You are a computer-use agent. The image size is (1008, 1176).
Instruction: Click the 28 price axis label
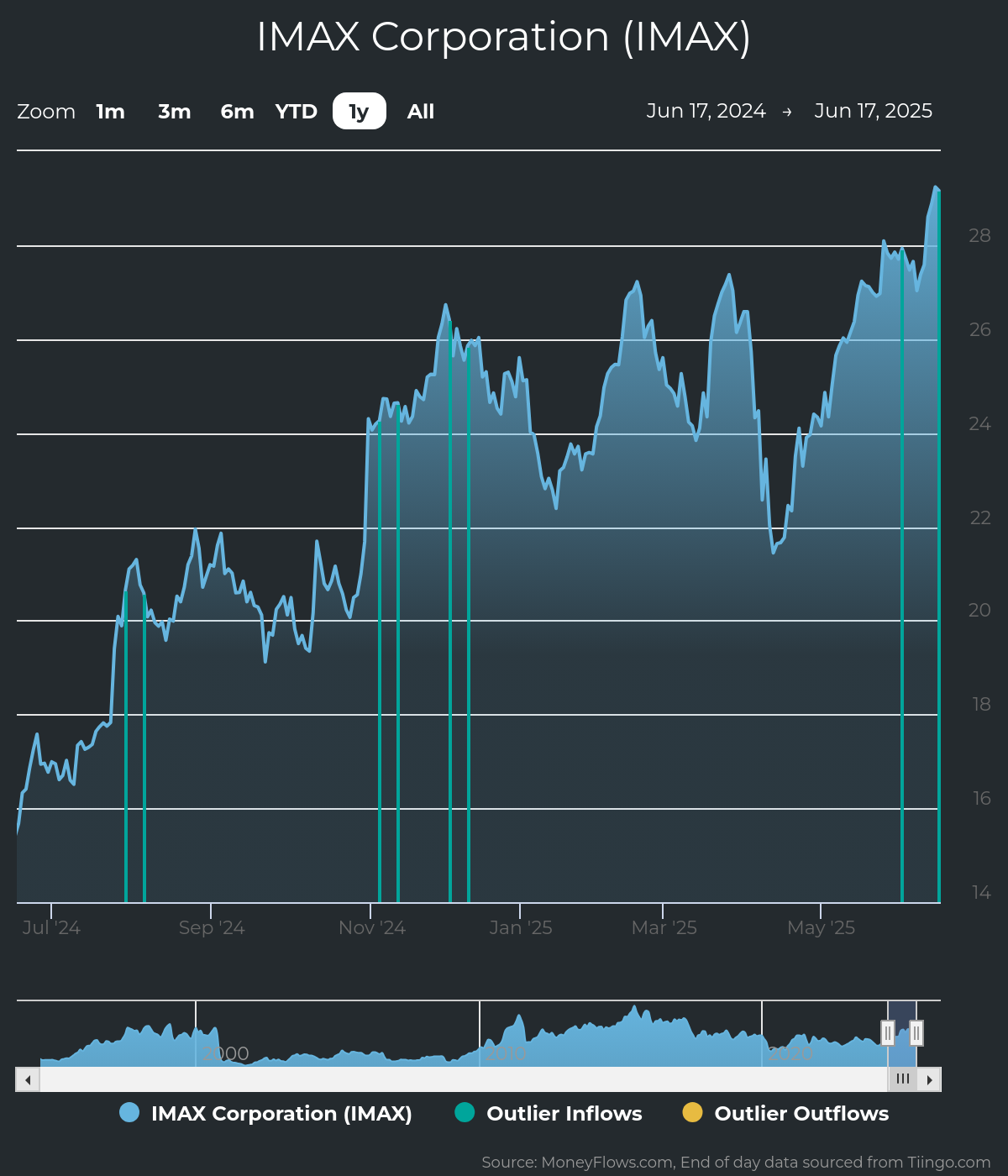(979, 235)
